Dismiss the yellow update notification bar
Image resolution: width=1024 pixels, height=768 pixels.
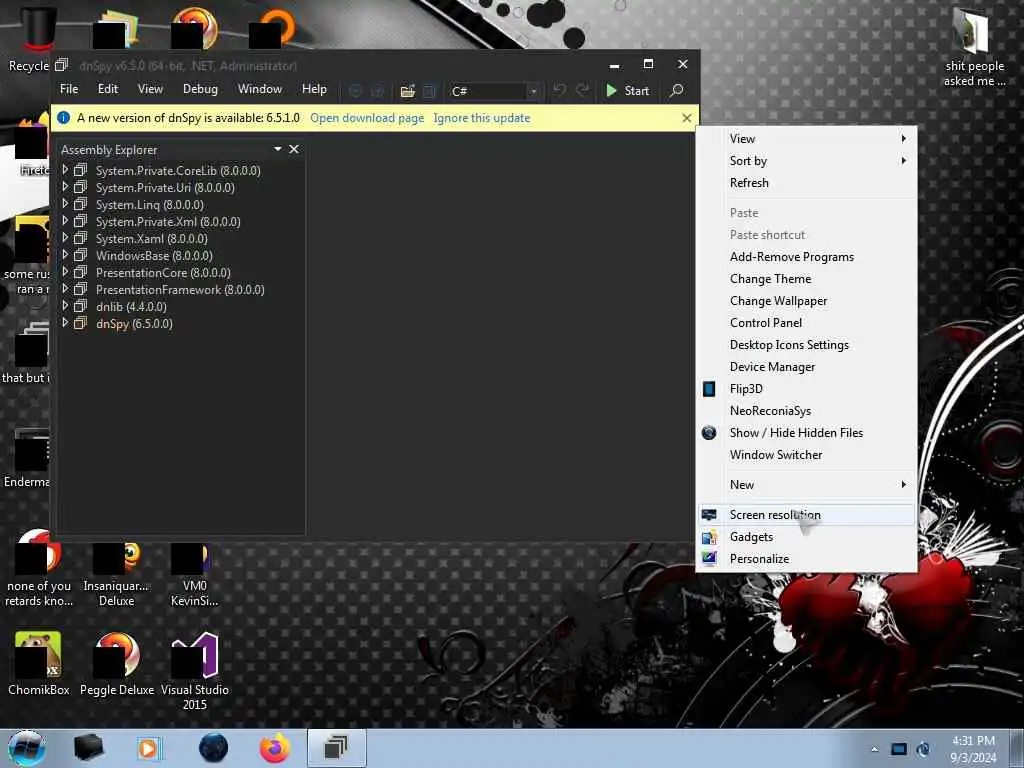point(686,118)
